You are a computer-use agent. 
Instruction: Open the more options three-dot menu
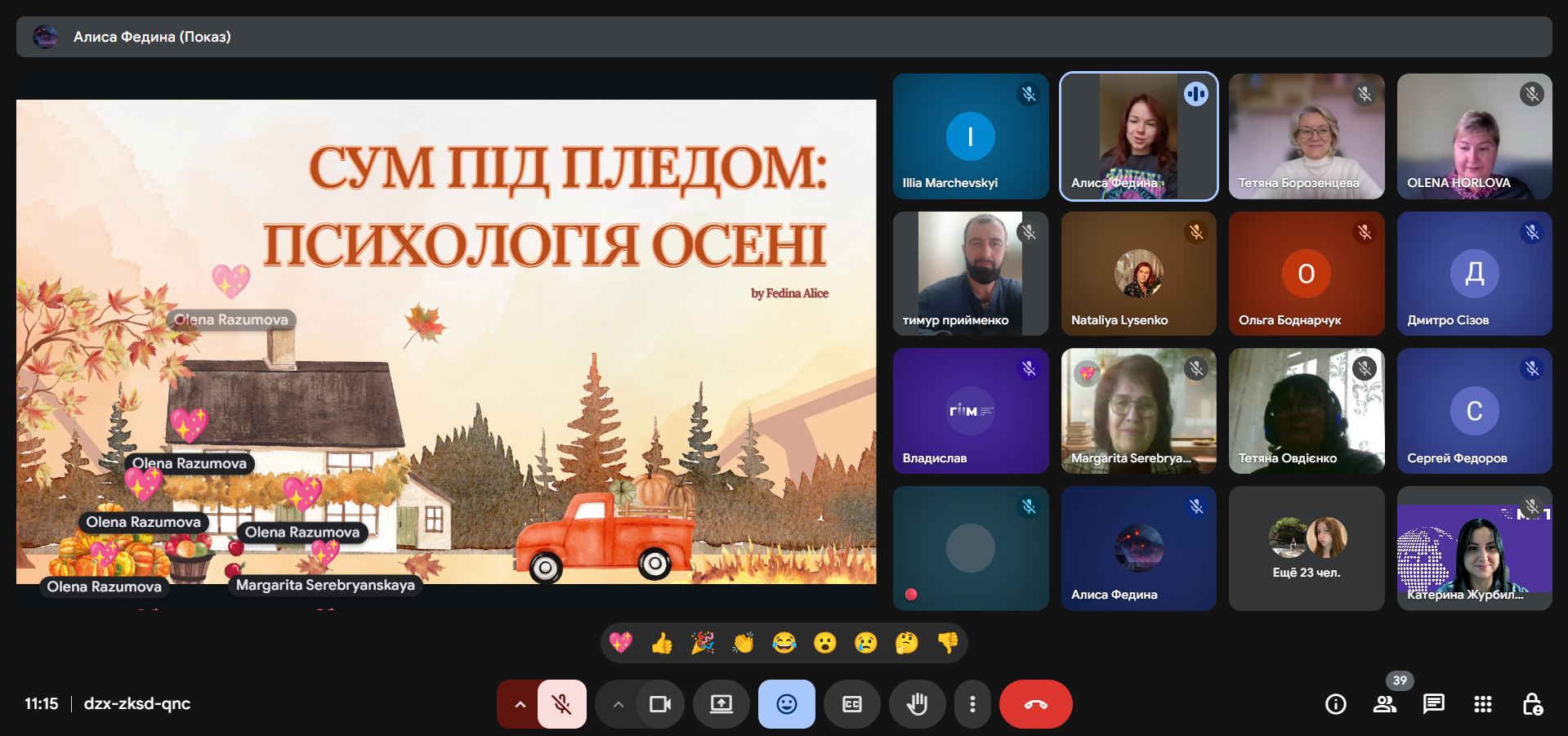[972, 703]
